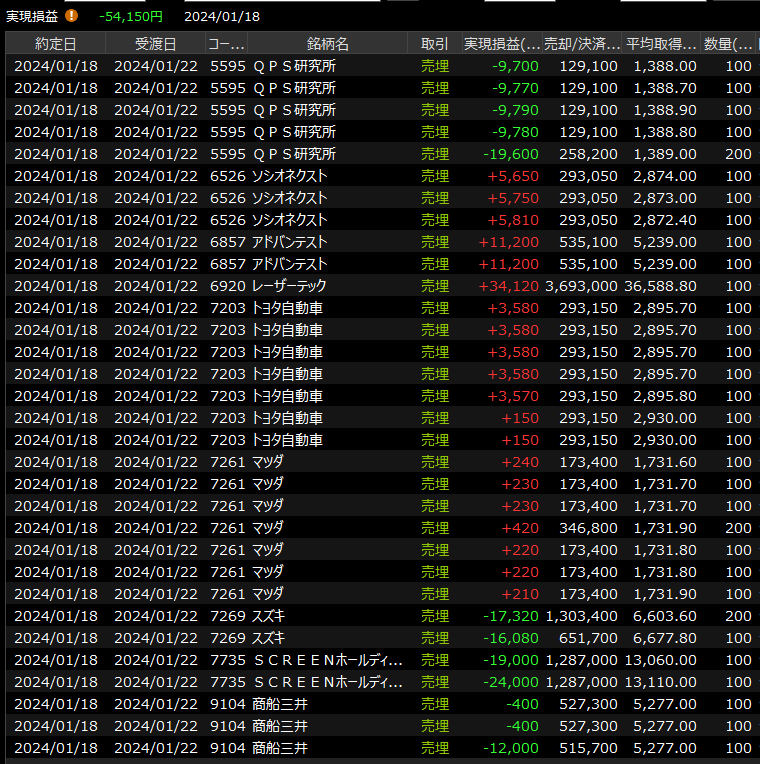760x764 pixels.
Task: Click the 銘柄名 column header
Action: point(328,44)
